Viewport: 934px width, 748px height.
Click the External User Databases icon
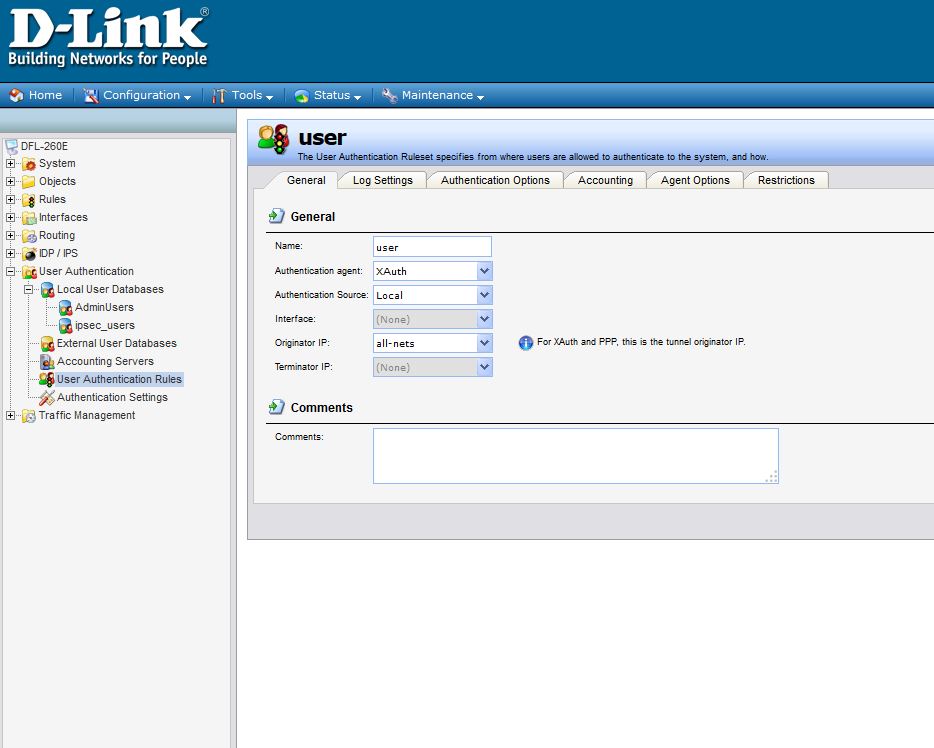coord(47,344)
